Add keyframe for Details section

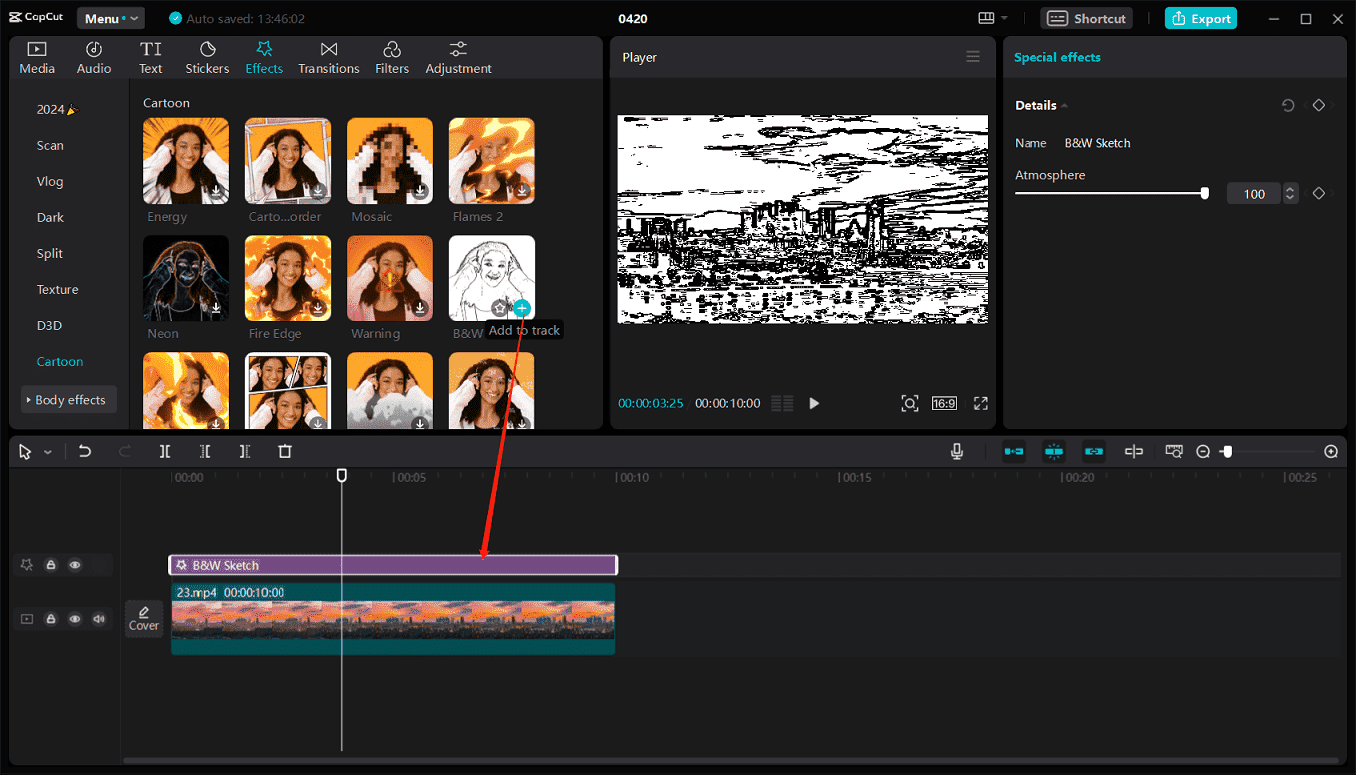(1319, 105)
